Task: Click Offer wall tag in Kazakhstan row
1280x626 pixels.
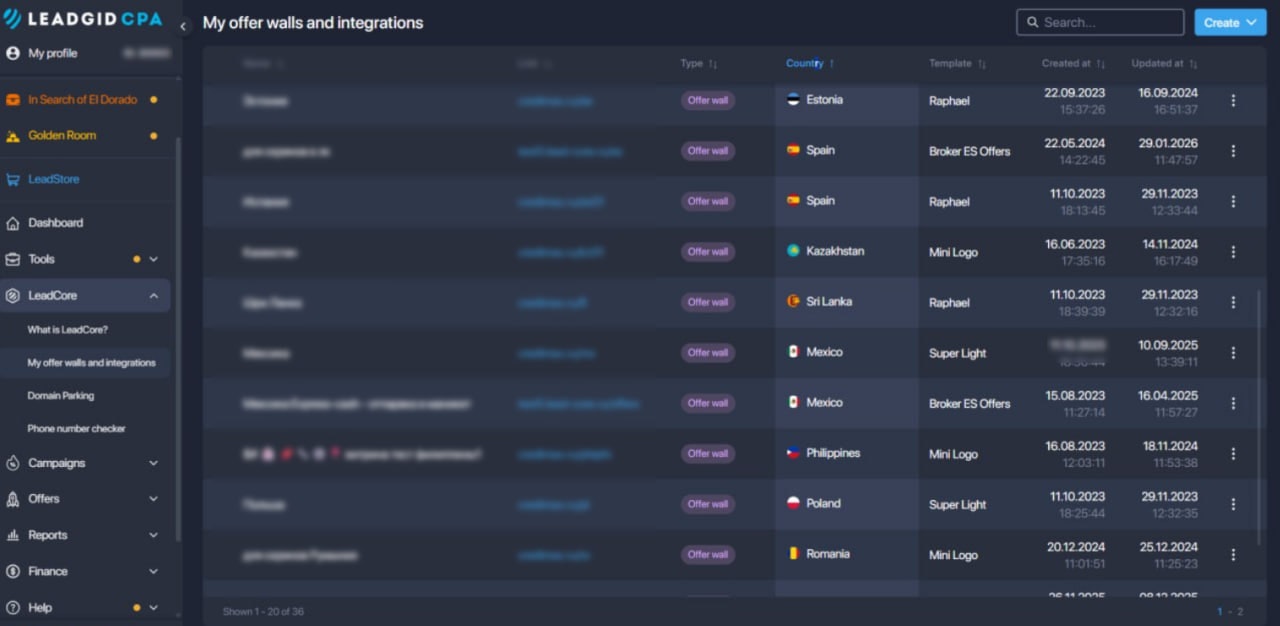Action: tap(708, 252)
